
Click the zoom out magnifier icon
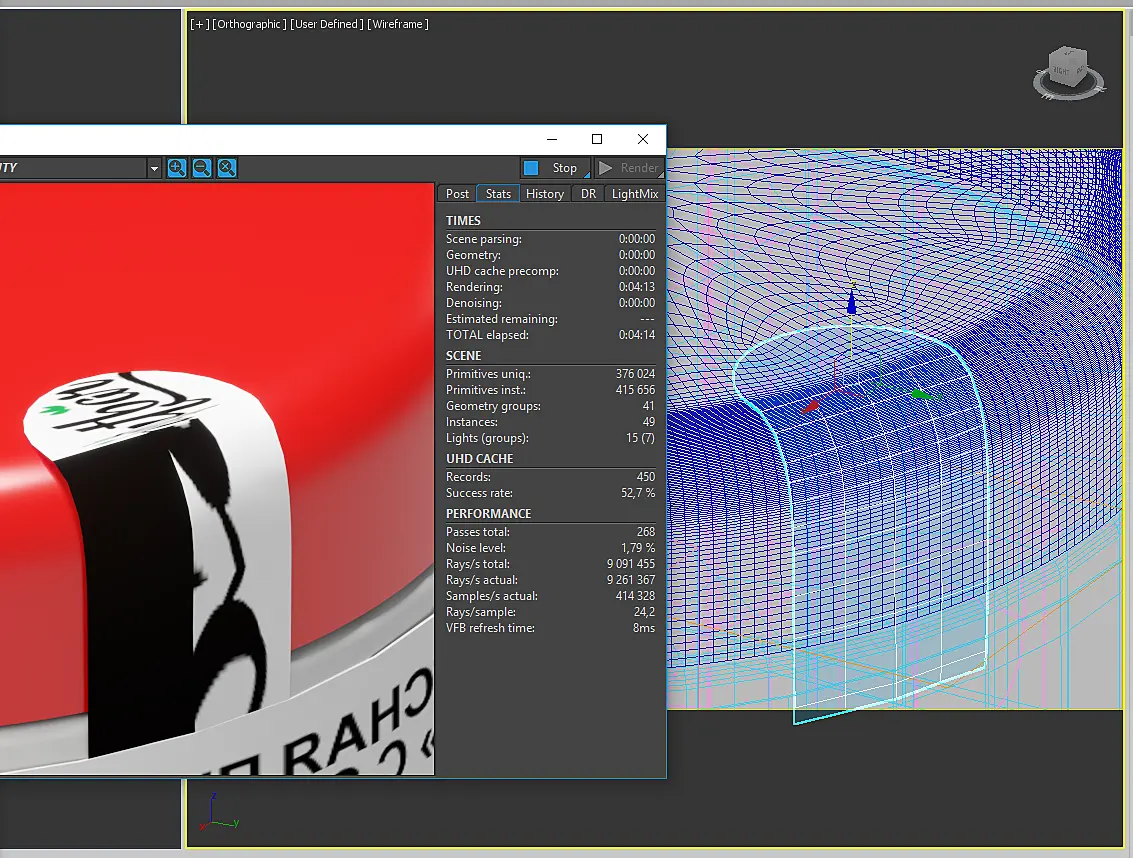click(202, 168)
